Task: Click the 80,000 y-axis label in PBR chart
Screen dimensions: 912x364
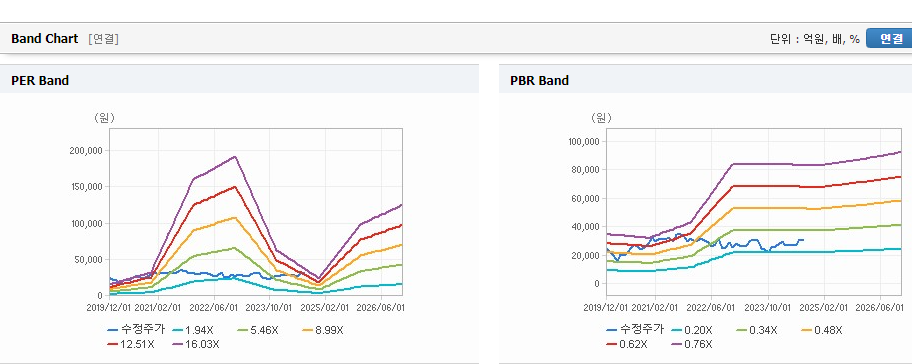Action: (586, 170)
